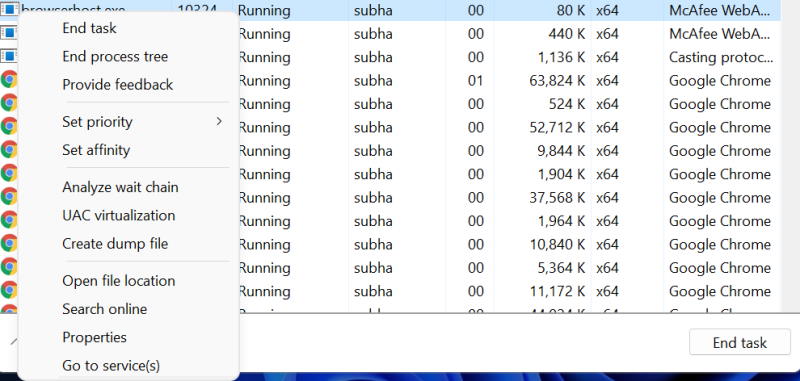Viewport: 800px width, 381px height.
Task: Click process icon of Casting protocol row
Action: (9, 56)
